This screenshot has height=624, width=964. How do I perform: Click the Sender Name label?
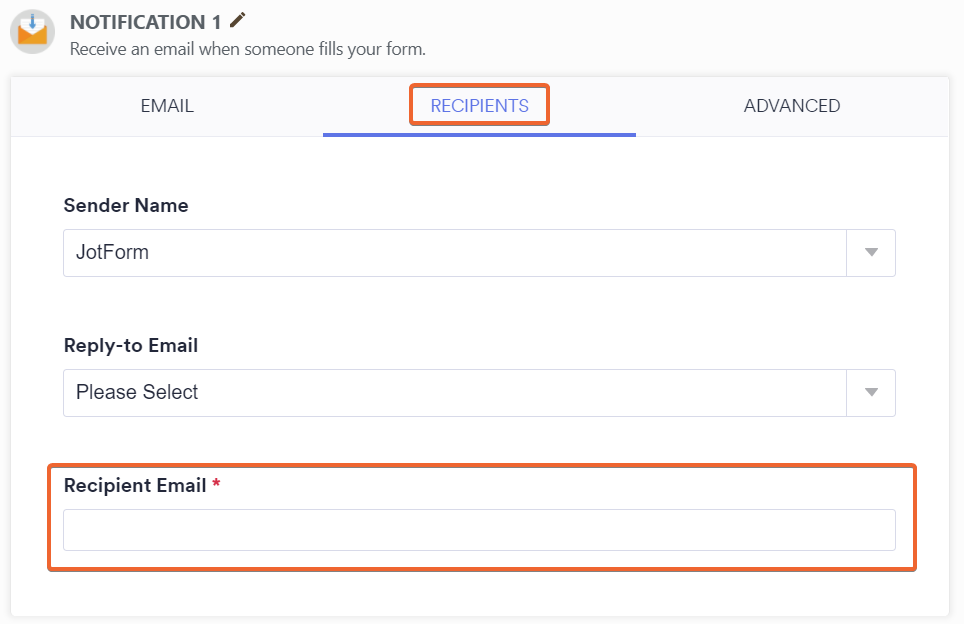[x=126, y=205]
